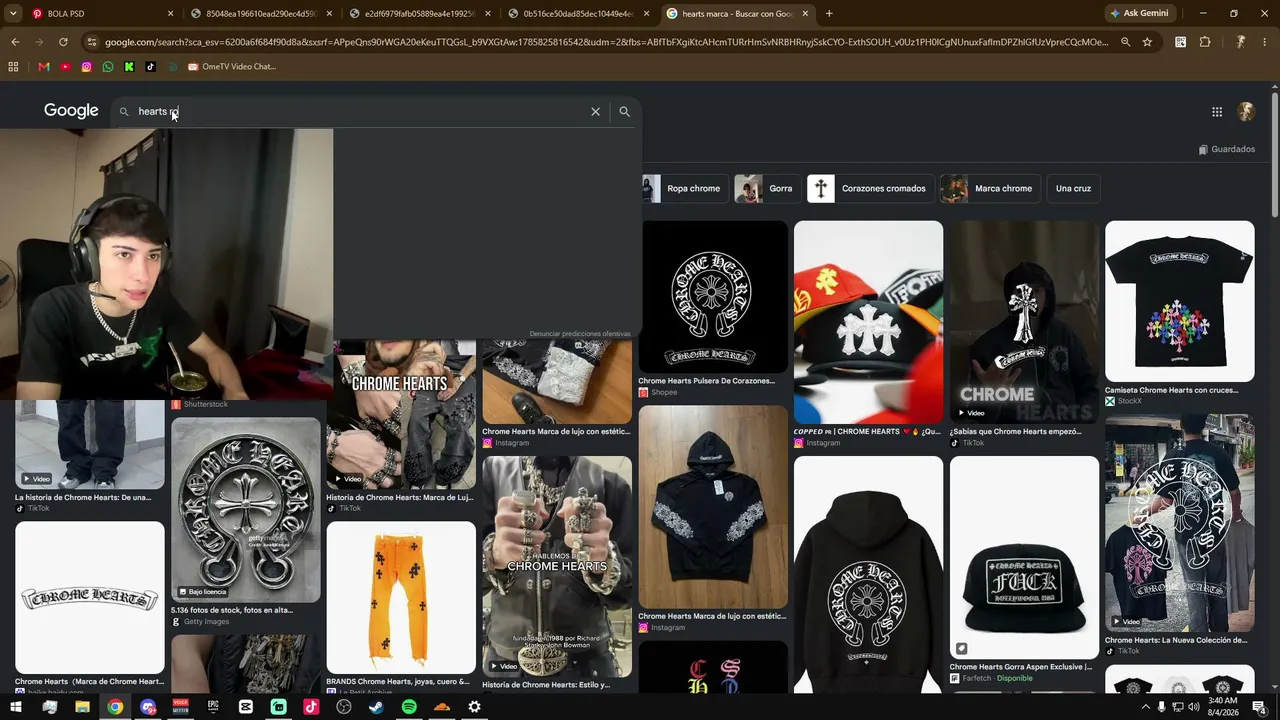The image size is (1280, 720).
Task: Open OBS Studio from the taskbar
Action: [x=344, y=707]
